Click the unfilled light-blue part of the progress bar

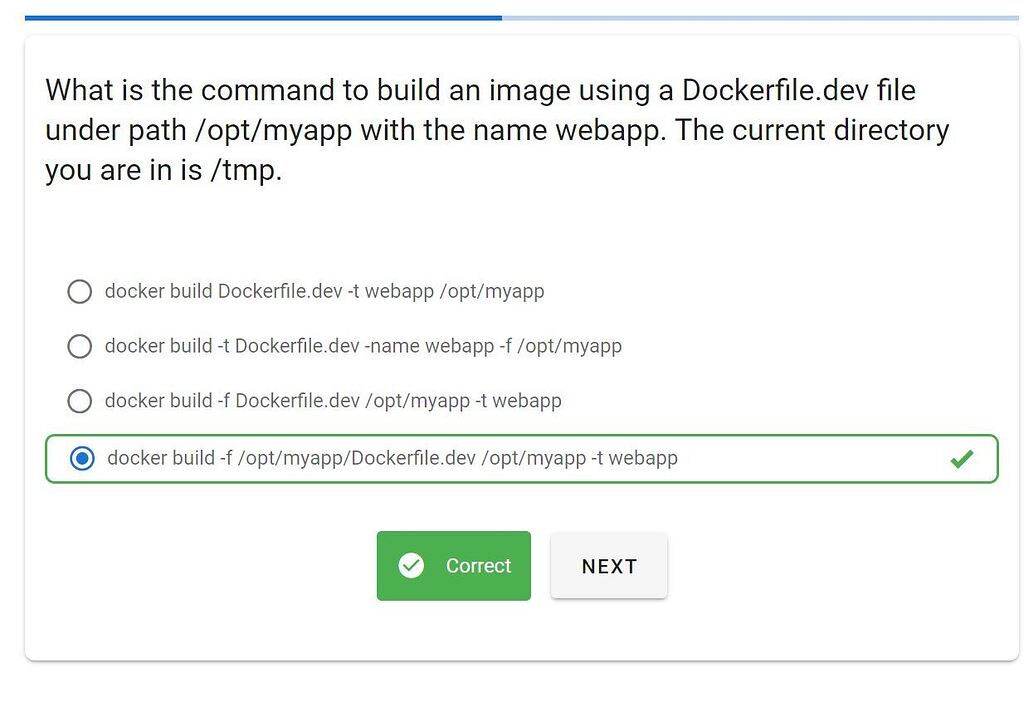(x=760, y=17)
